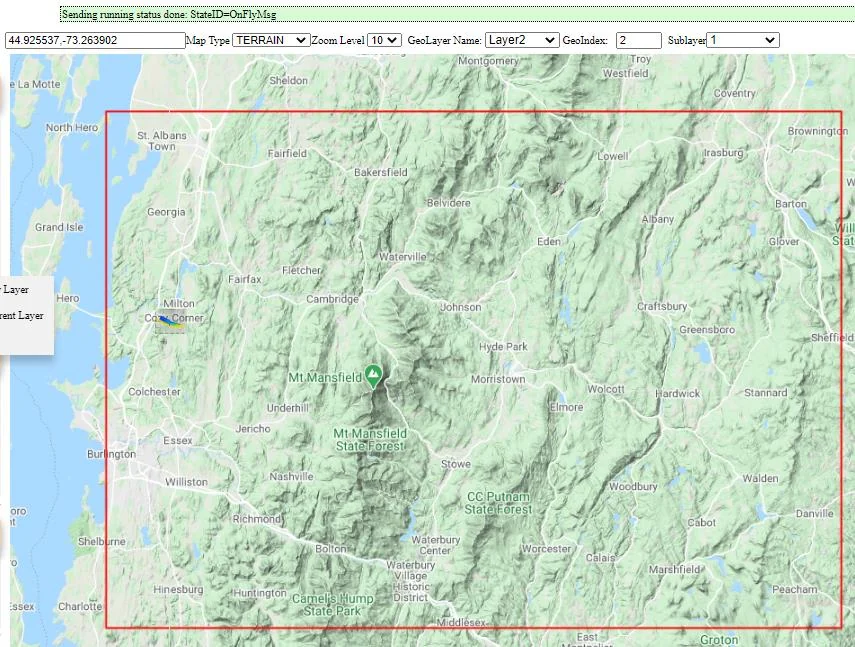Click the Worcester map label
The image size is (855, 647).
tap(546, 548)
